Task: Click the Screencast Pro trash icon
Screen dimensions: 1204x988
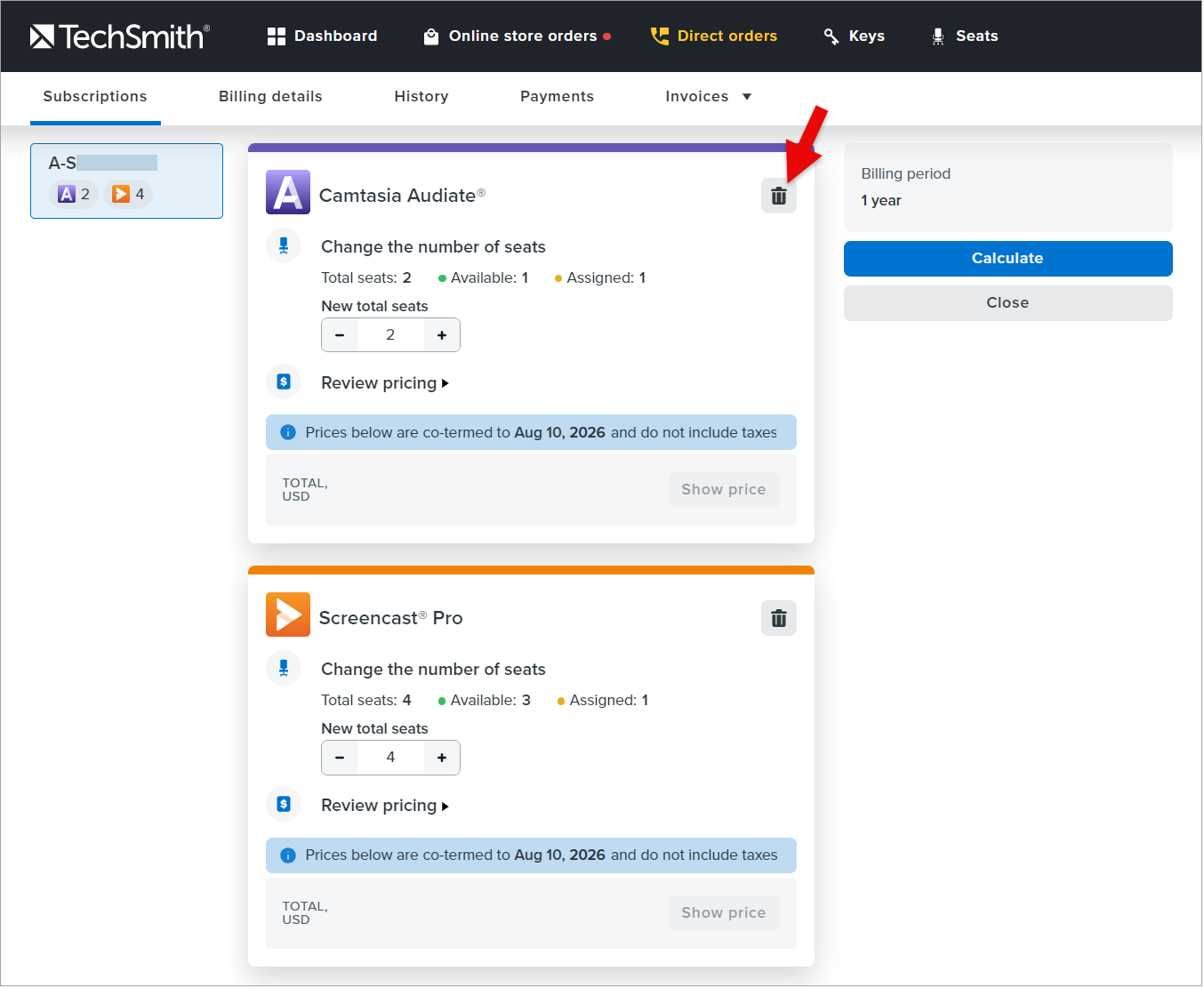Action: 778,618
